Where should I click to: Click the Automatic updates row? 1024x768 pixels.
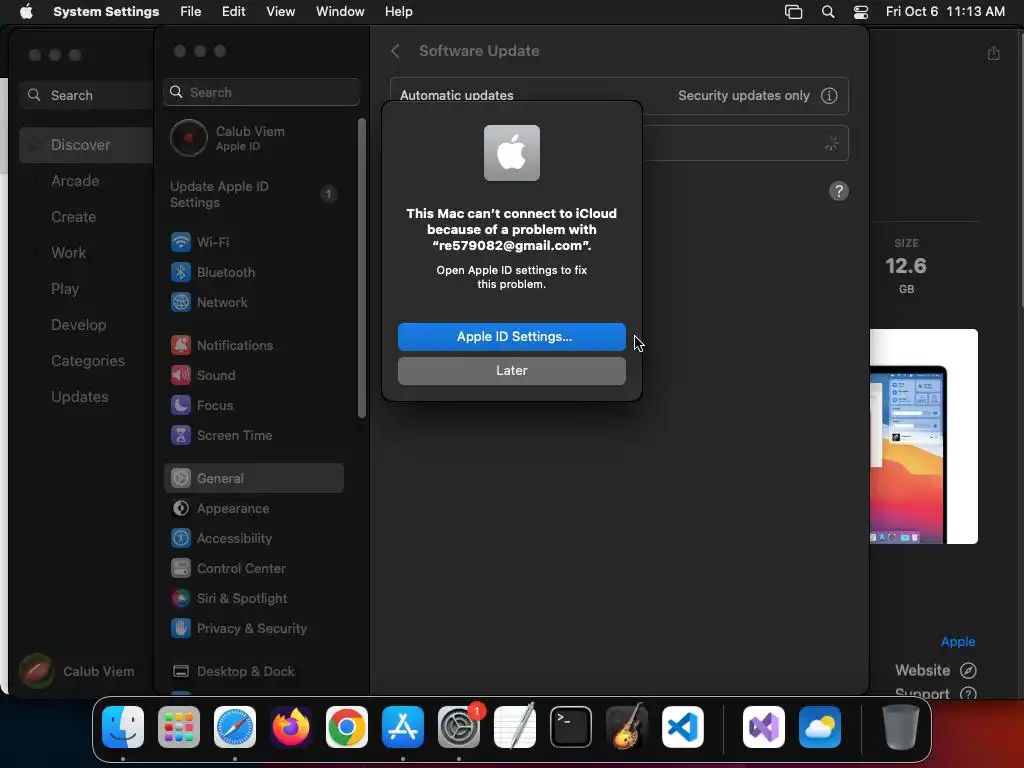619,95
